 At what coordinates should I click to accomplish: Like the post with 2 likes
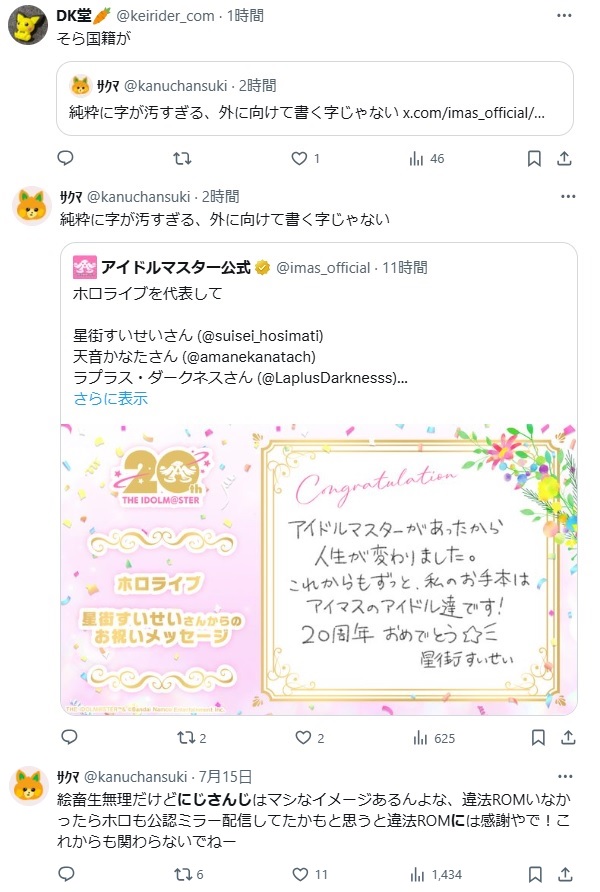tap(309, 738)
